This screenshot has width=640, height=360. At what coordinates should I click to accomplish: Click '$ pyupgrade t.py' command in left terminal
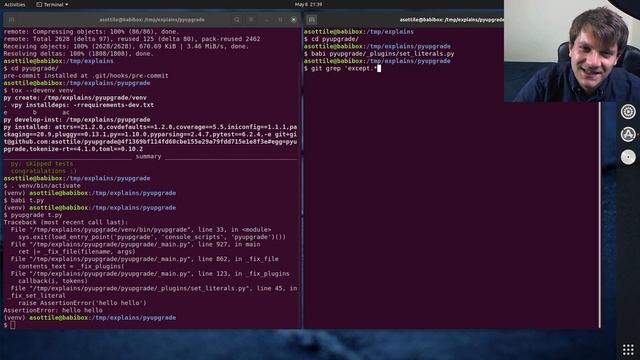click(x=33, y=215)
